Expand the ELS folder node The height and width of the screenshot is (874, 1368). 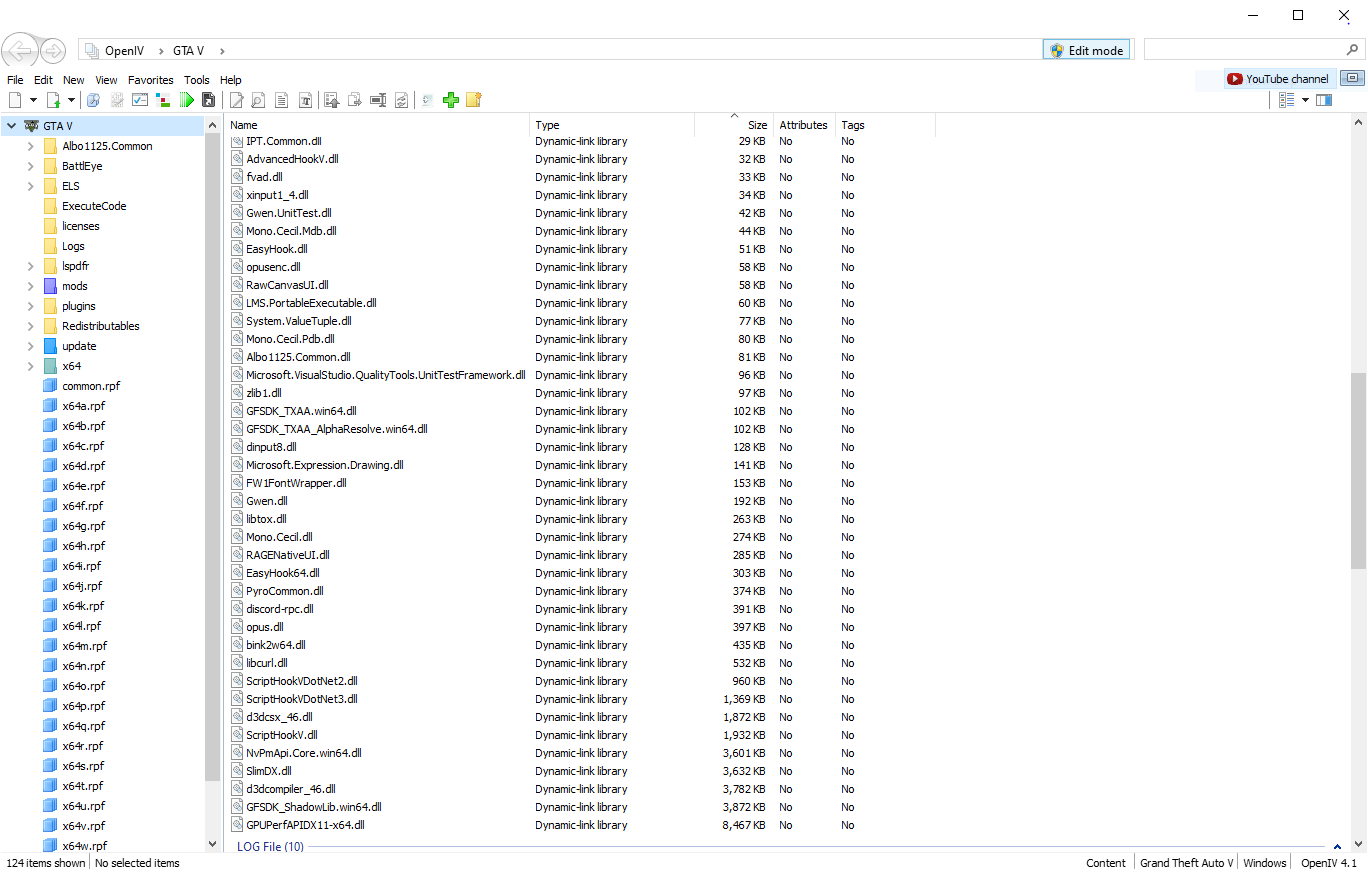click(x=31, y=186)
